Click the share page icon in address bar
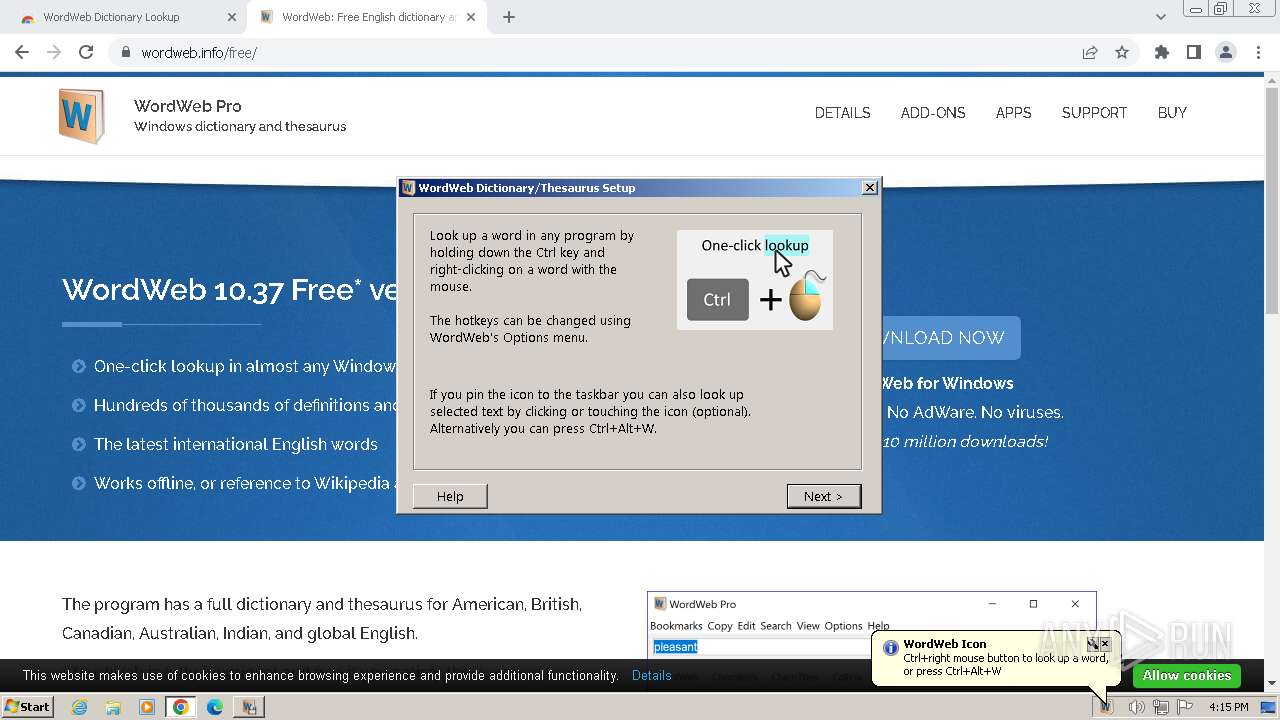This screenshot has width=1280, height=720. pyautogui.click(x=1090, y=52)
